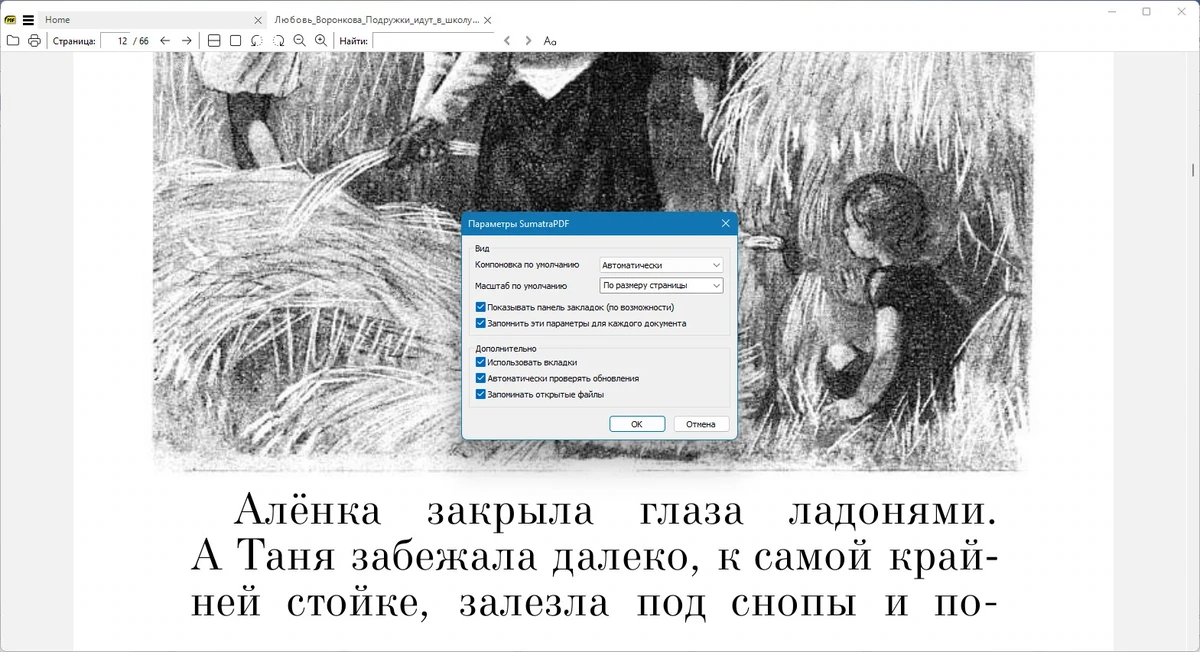Image resolution: width=1200 pixels, height=652 pixels.
Task: Find previous search match arrow
Action: (x=507, y=41)
